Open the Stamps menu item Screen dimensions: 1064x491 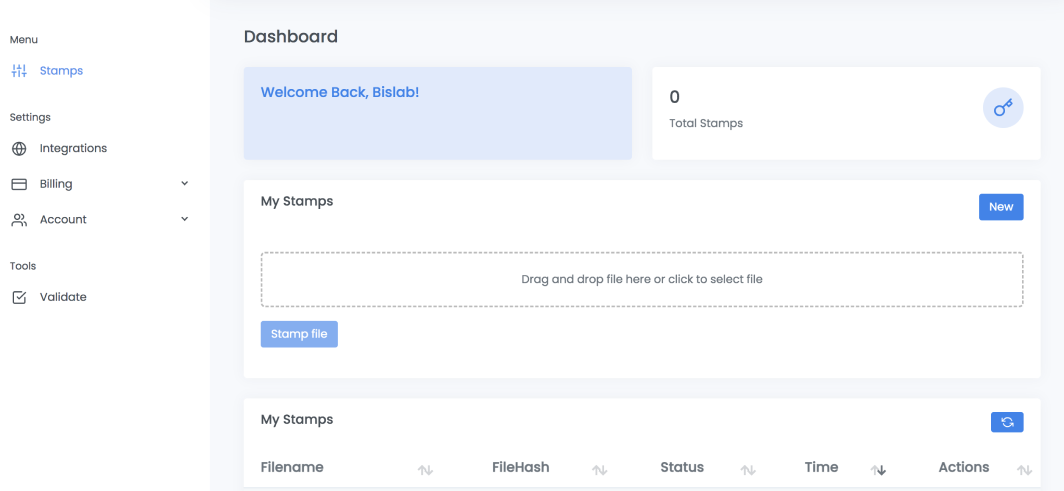(61, 71)
